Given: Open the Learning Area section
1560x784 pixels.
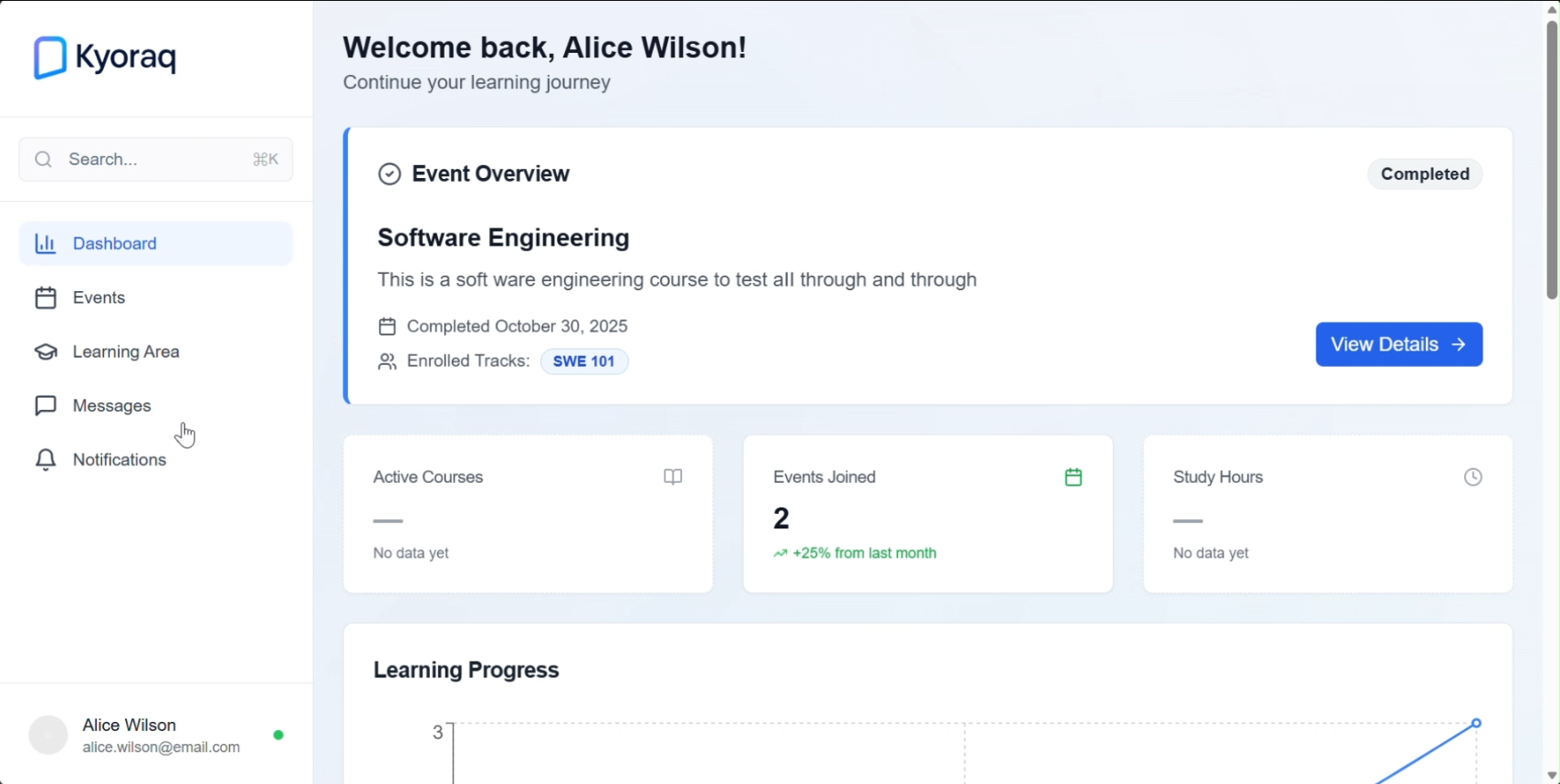Looking at the screenshot, I should (x=126, y=351).
